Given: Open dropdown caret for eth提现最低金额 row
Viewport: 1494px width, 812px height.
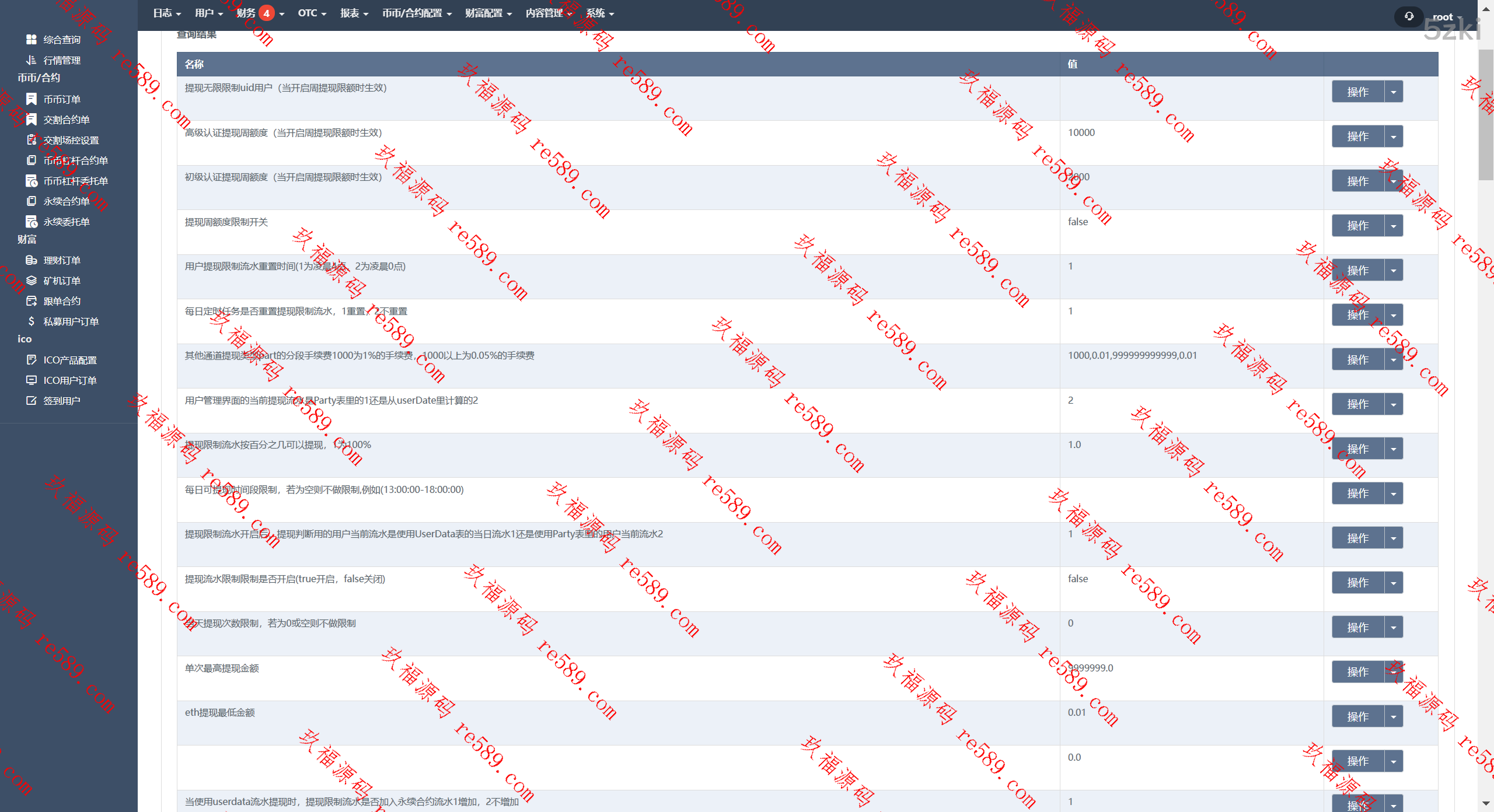Looking at the screenshot, I should point(1394,716).
